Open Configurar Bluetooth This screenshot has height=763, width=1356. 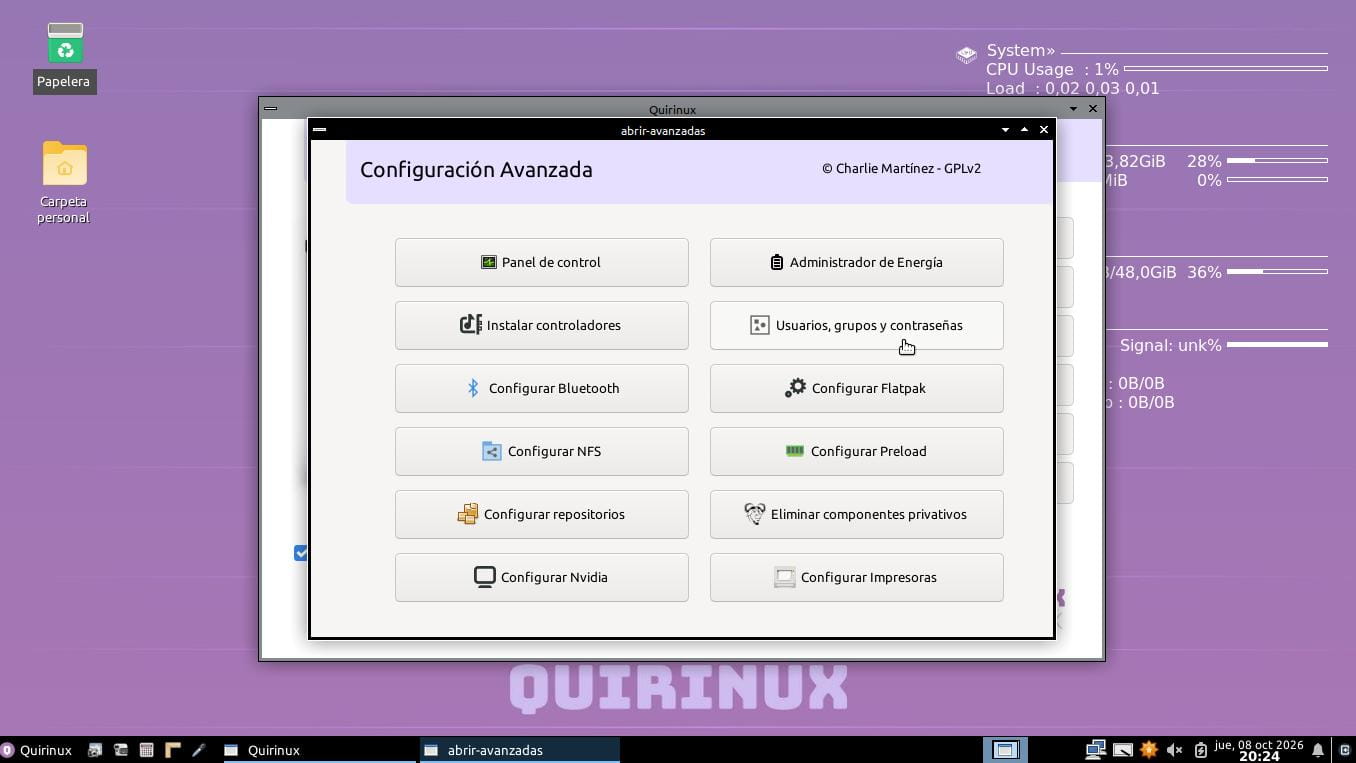[541, 388]
